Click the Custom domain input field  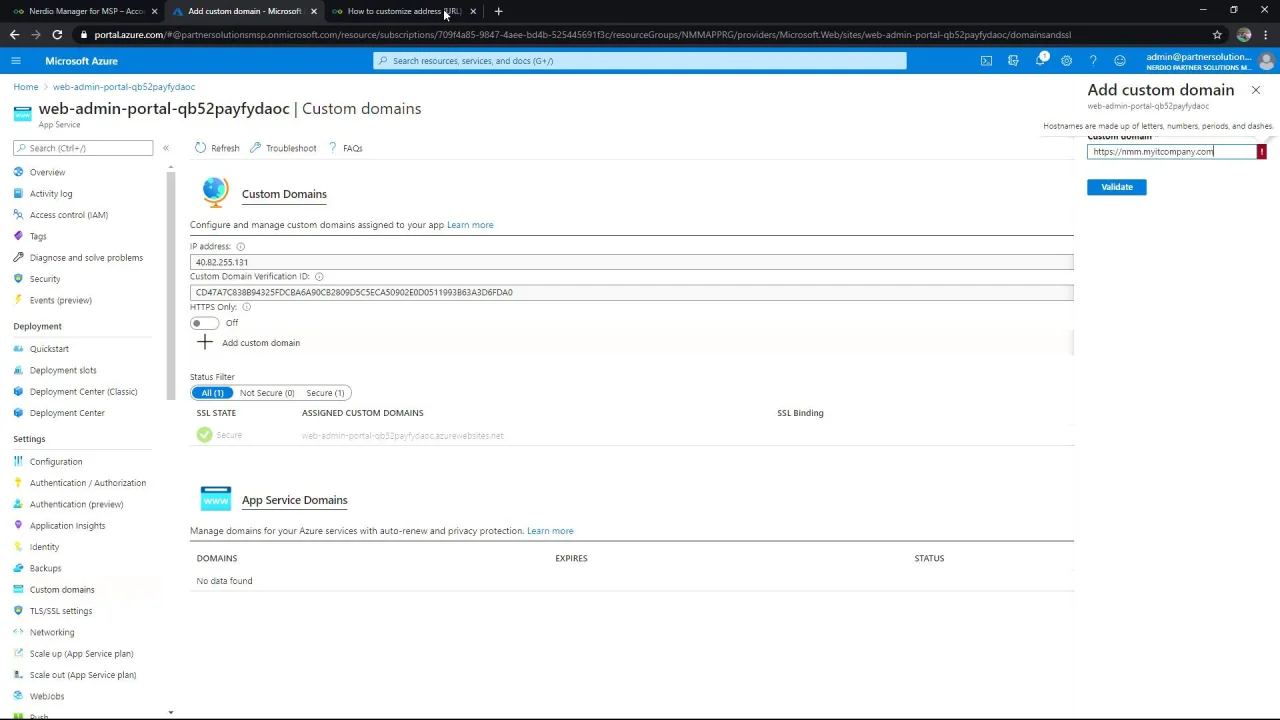click(1172, 152)
